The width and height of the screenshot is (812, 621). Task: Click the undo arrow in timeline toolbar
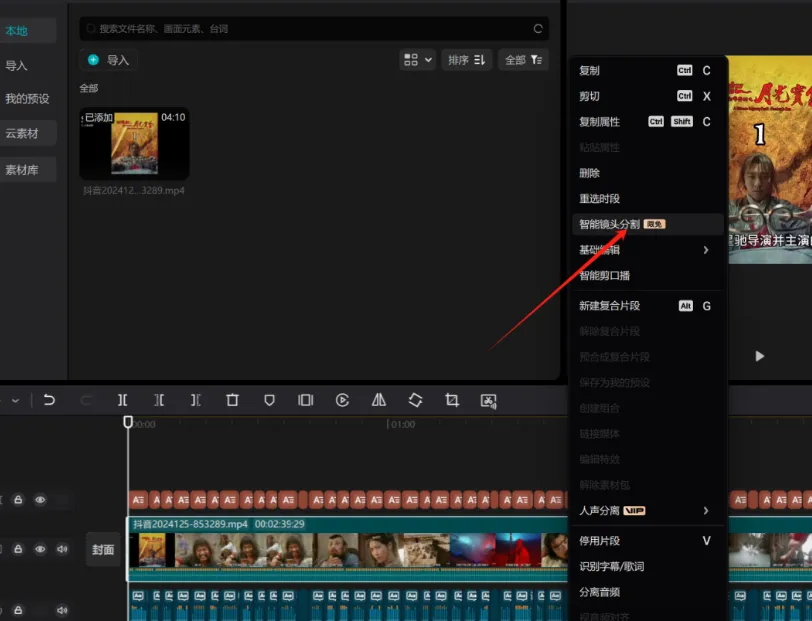click(x=49, y=400)
